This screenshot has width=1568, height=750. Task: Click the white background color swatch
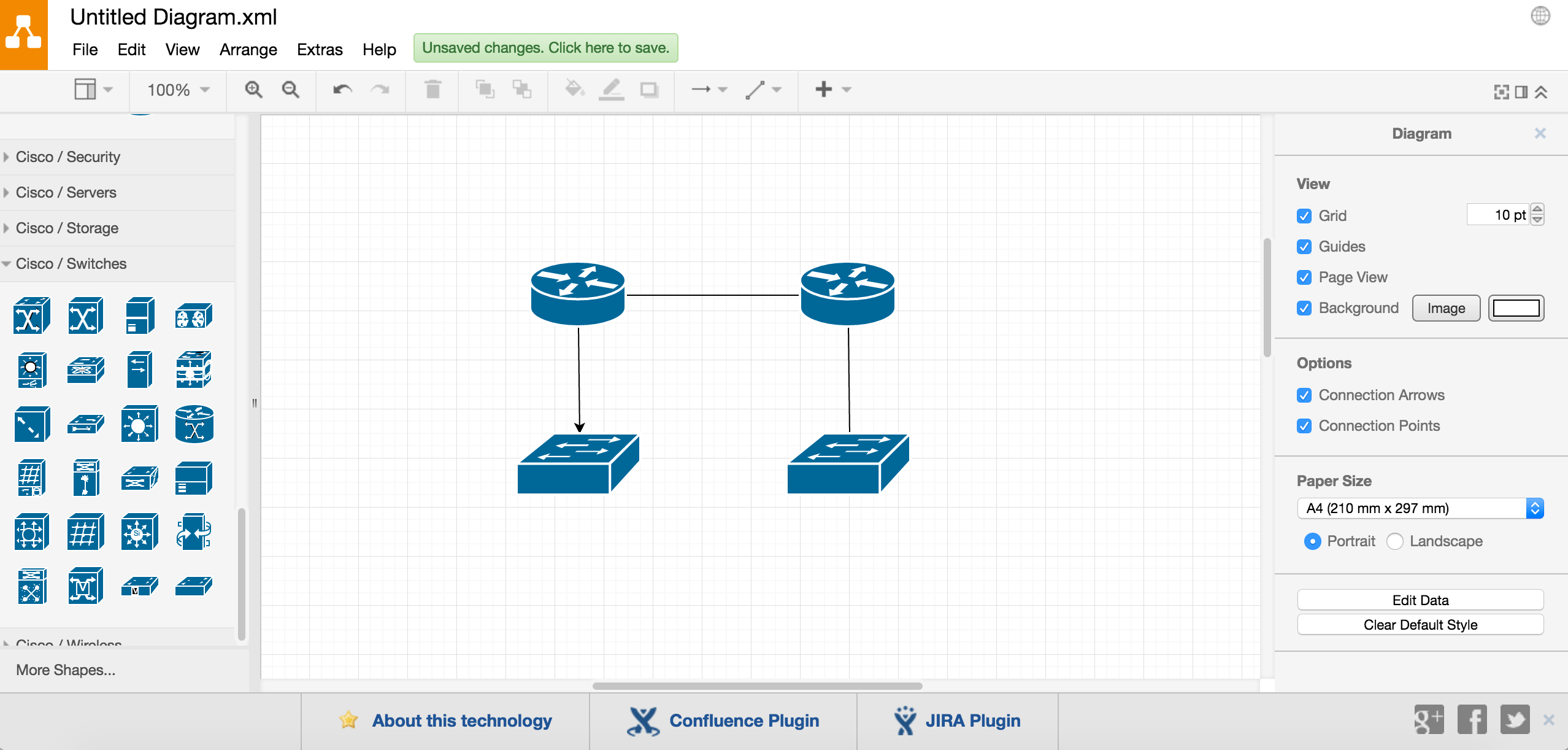pyautogui.click(x=1515, y=308)
